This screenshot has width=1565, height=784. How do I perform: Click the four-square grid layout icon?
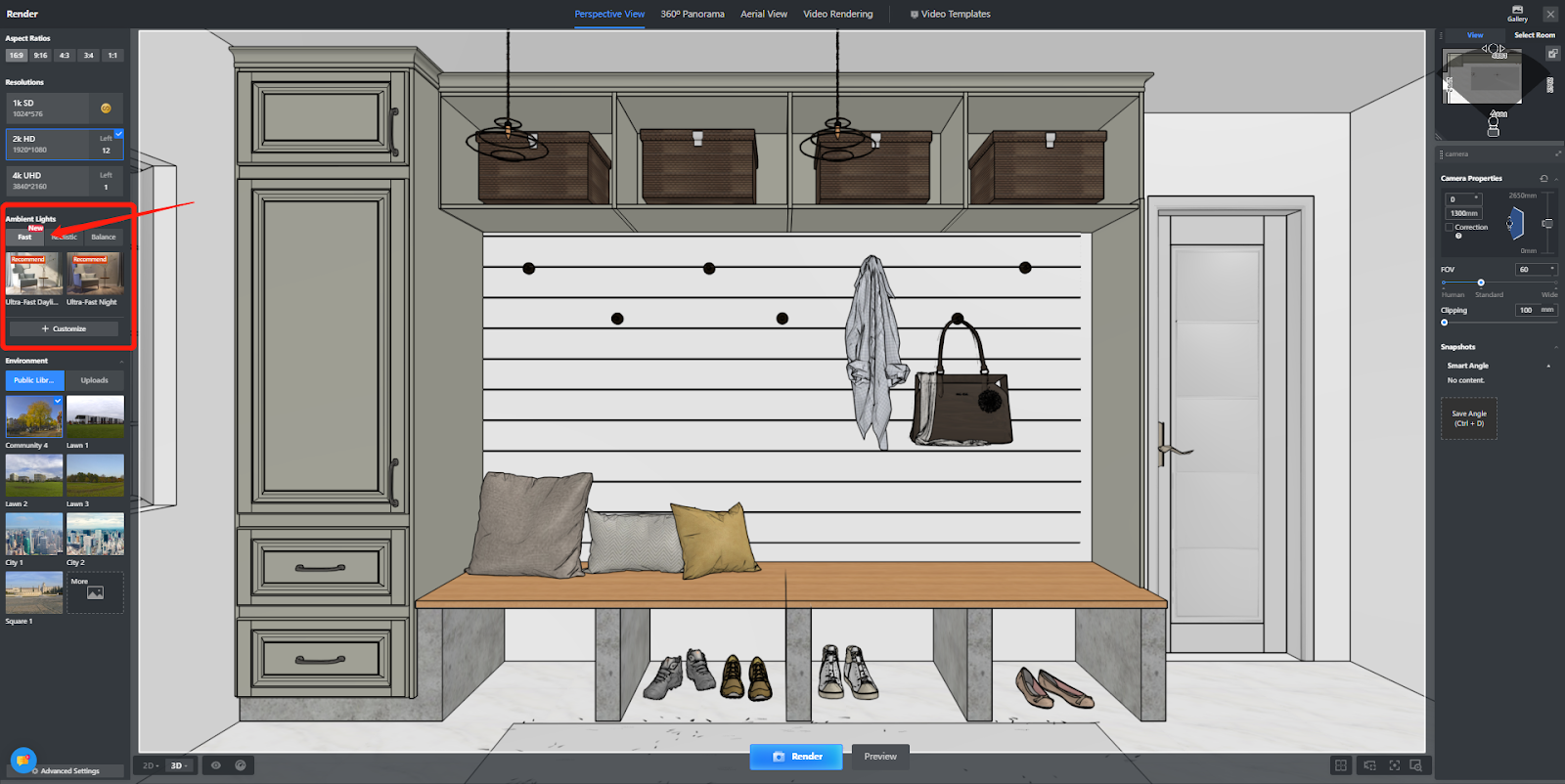[x=1341, y=765]
